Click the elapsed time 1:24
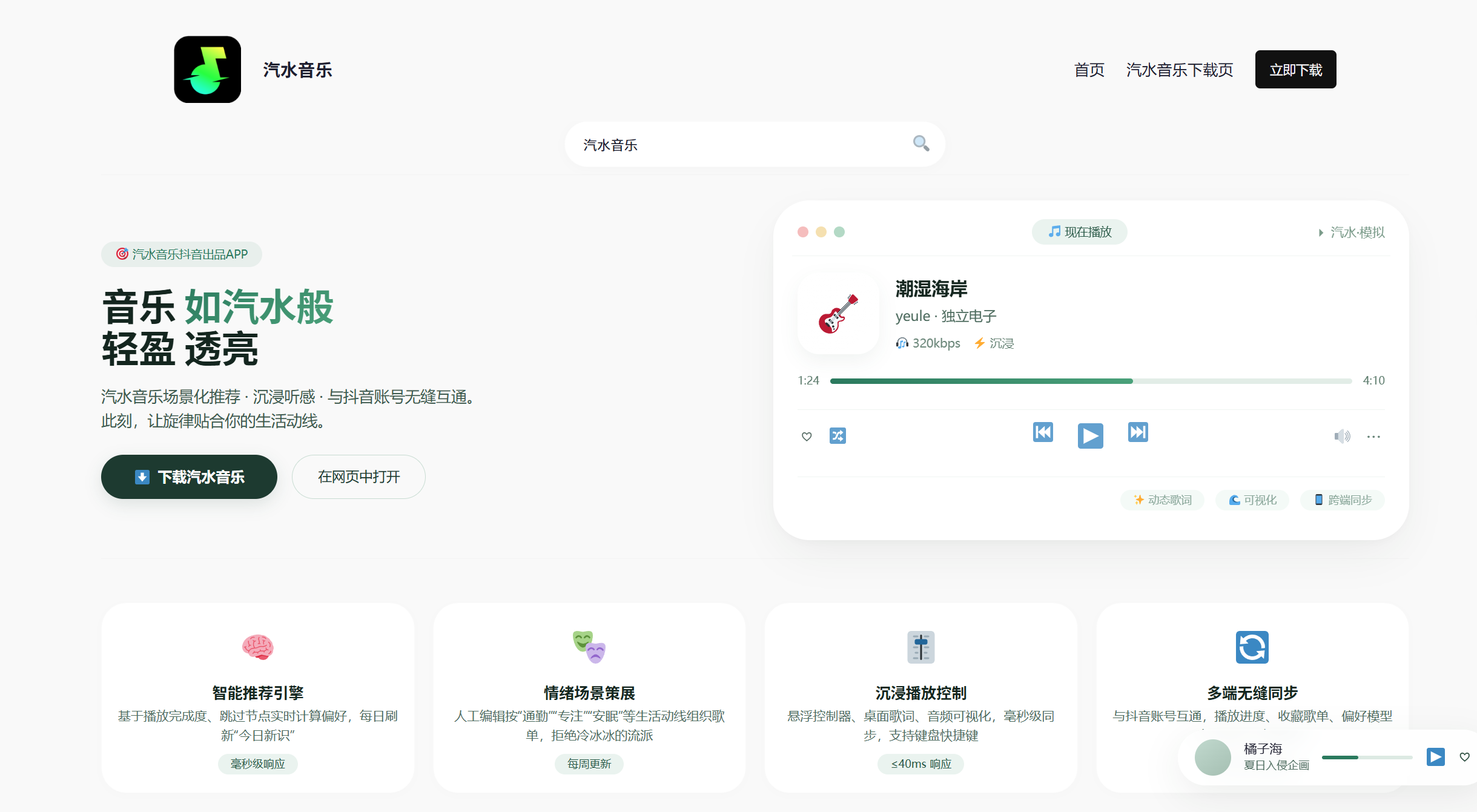This screenshot has width=1477, height=812. pyautogui.click(x=808, y=381)
